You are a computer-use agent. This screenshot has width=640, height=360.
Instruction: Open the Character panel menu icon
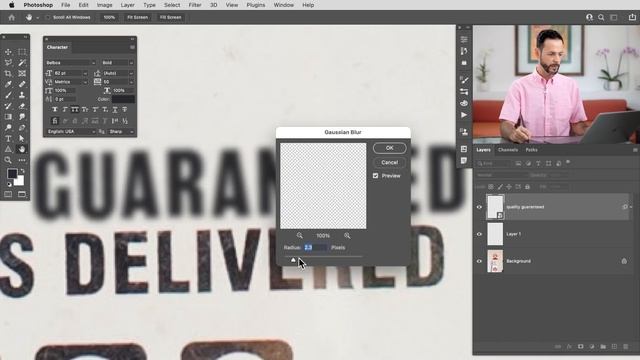(132, 47)
